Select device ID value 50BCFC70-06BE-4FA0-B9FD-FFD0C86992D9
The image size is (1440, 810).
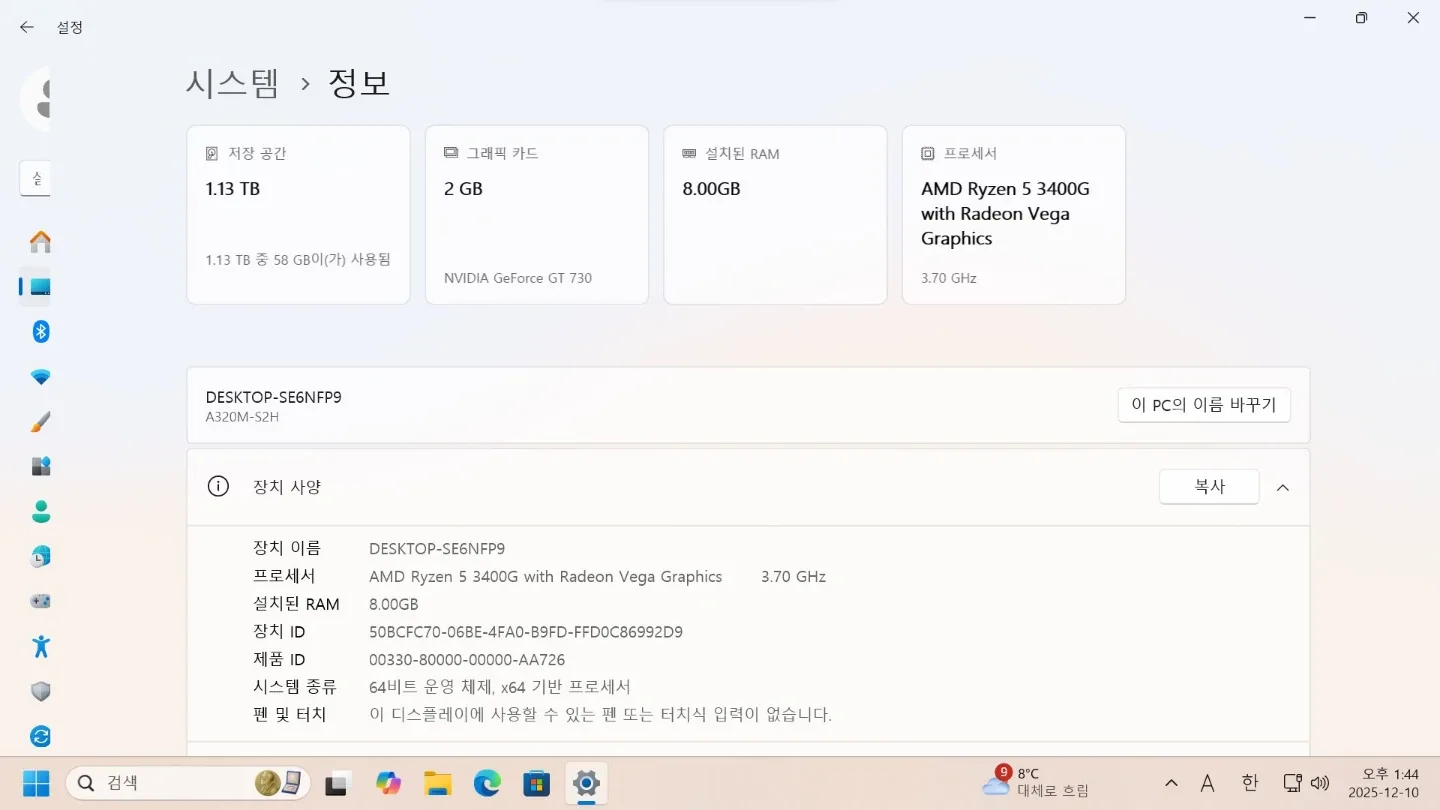(x=526, y=632)
